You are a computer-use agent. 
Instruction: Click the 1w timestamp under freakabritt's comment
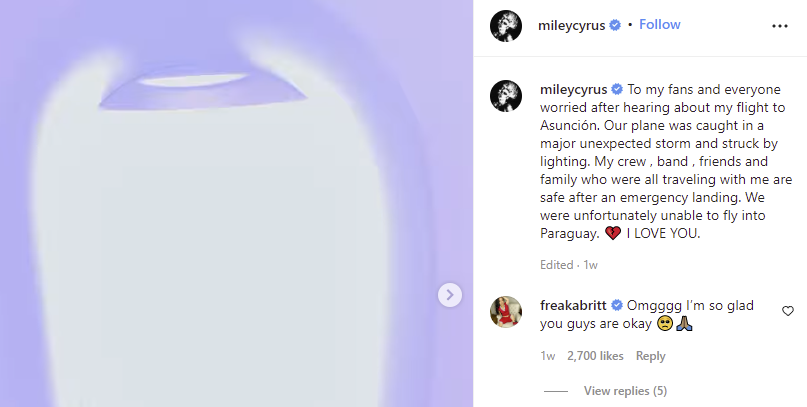pyautogui.click(x=548, y=356)
